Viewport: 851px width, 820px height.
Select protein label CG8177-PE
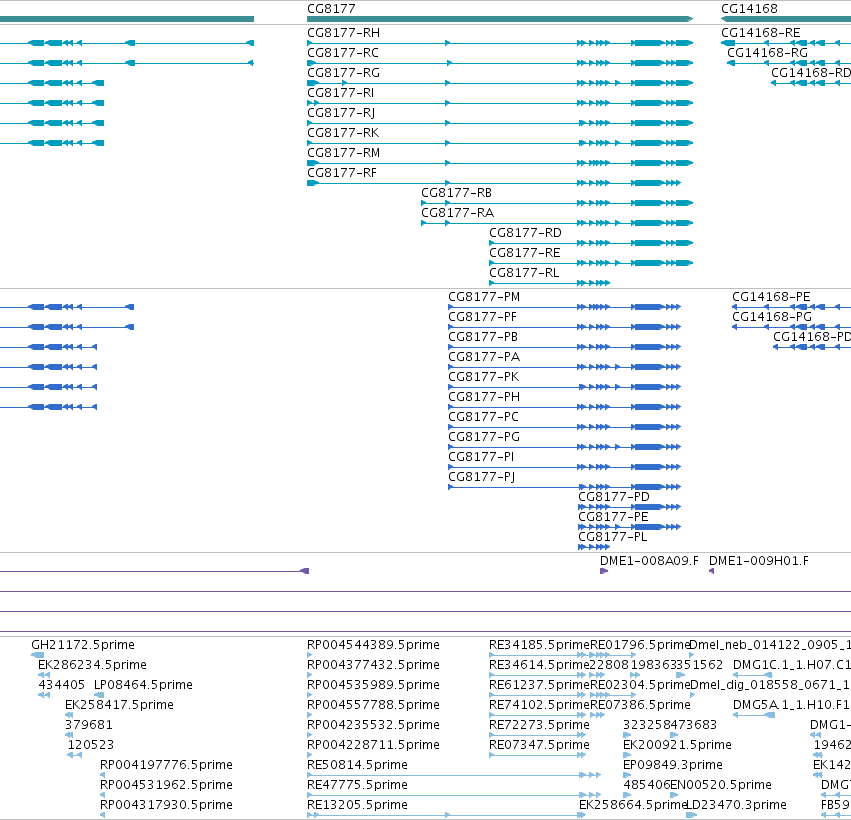[613, 518]
